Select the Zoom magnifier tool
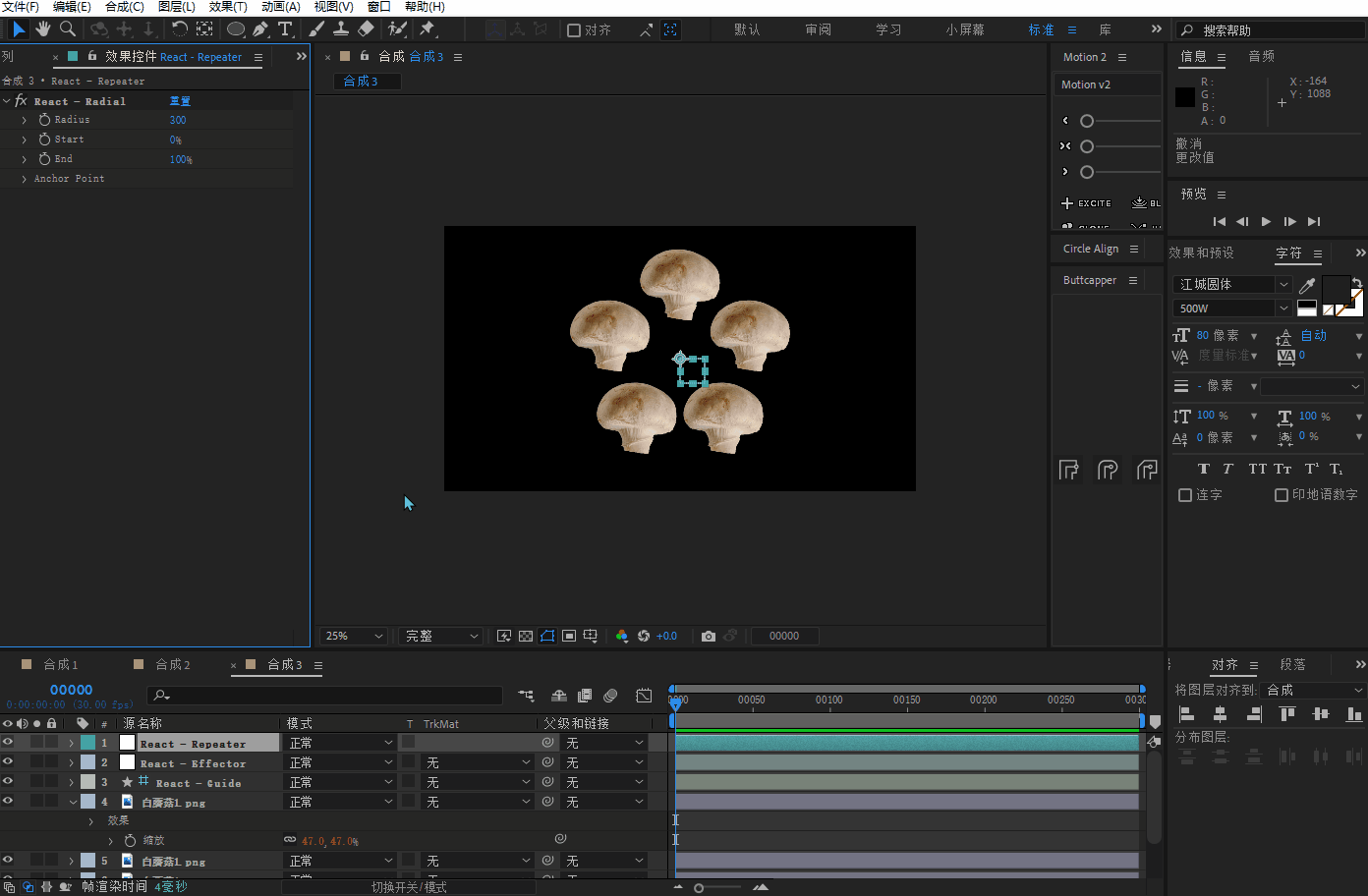Screen dimensions: 1368x896 point(68,29)
